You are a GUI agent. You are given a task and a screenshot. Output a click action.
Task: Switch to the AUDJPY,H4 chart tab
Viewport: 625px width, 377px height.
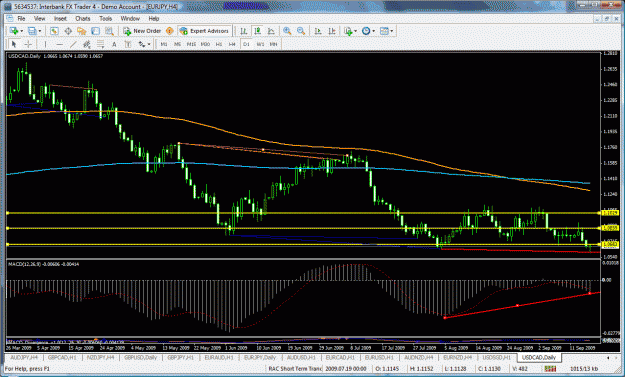(24, 357)
